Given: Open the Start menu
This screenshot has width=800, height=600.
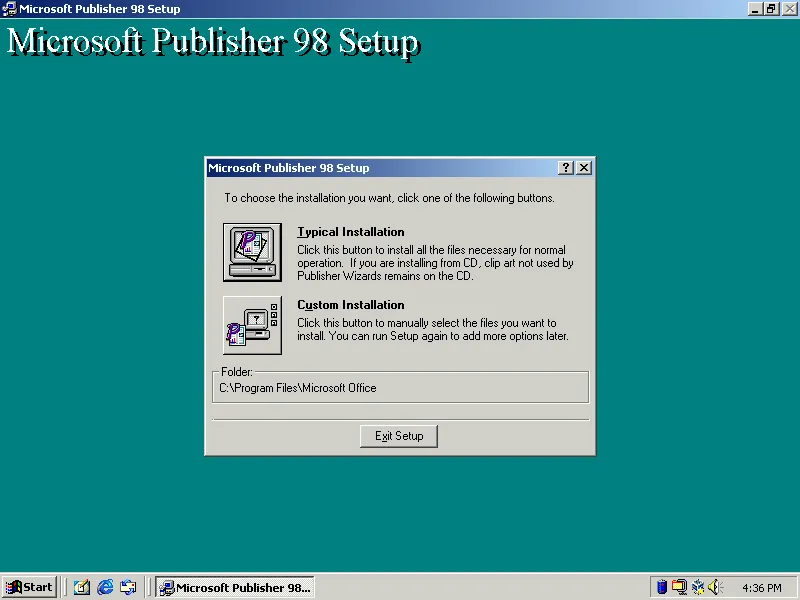Looking at the screenshot, I should tap(28, 587).
